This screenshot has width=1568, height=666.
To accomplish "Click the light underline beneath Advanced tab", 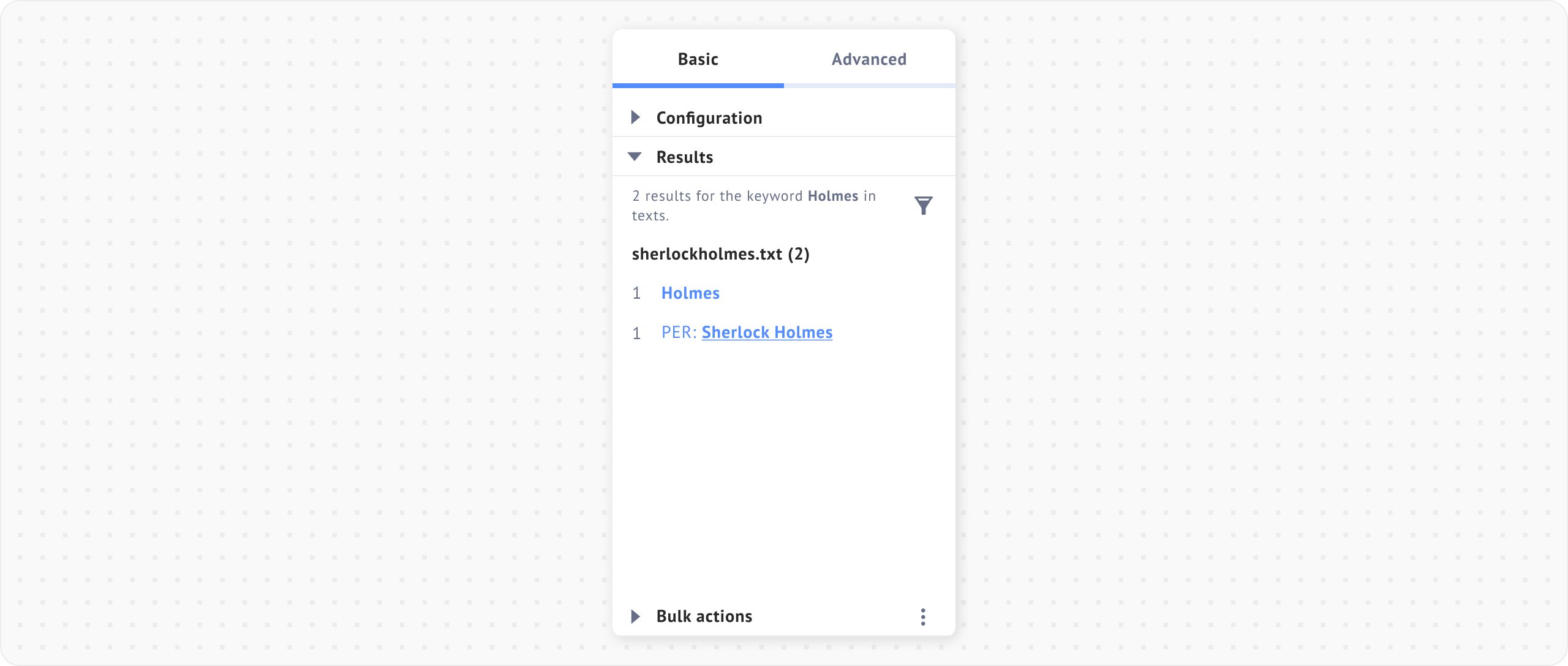I will (869, 86).
